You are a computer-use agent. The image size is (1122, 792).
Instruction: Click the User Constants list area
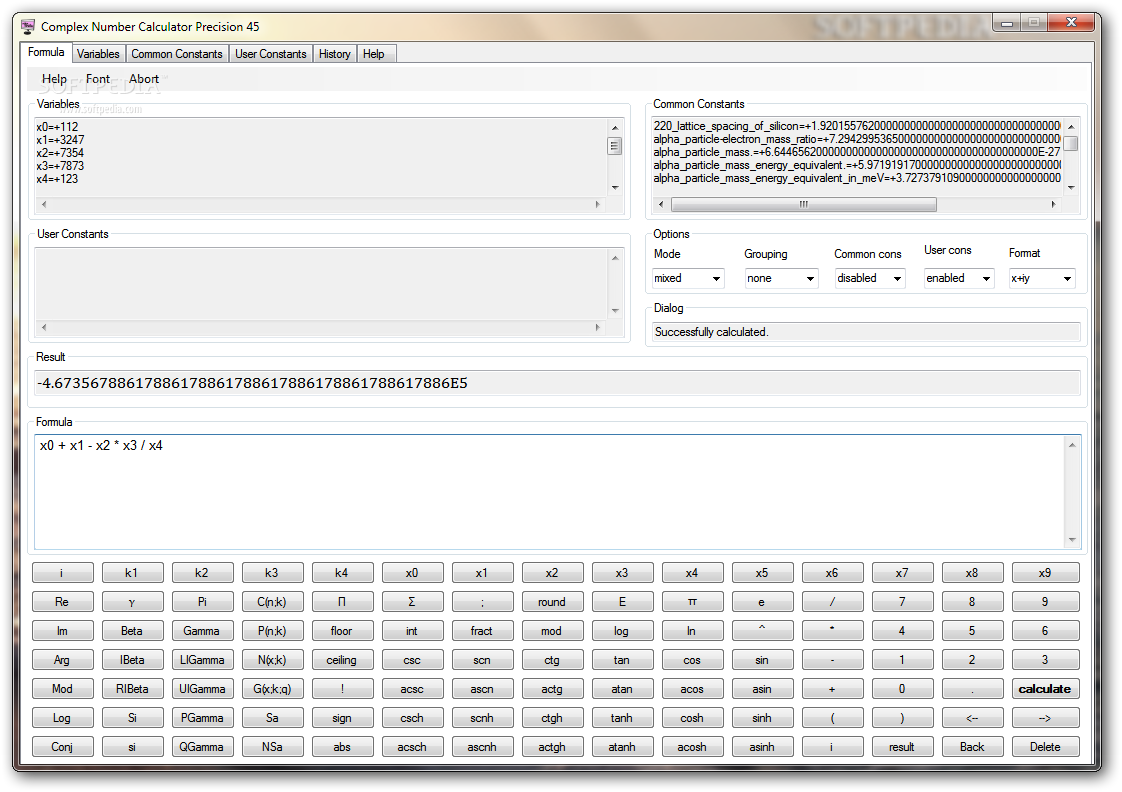click(321, 283)
